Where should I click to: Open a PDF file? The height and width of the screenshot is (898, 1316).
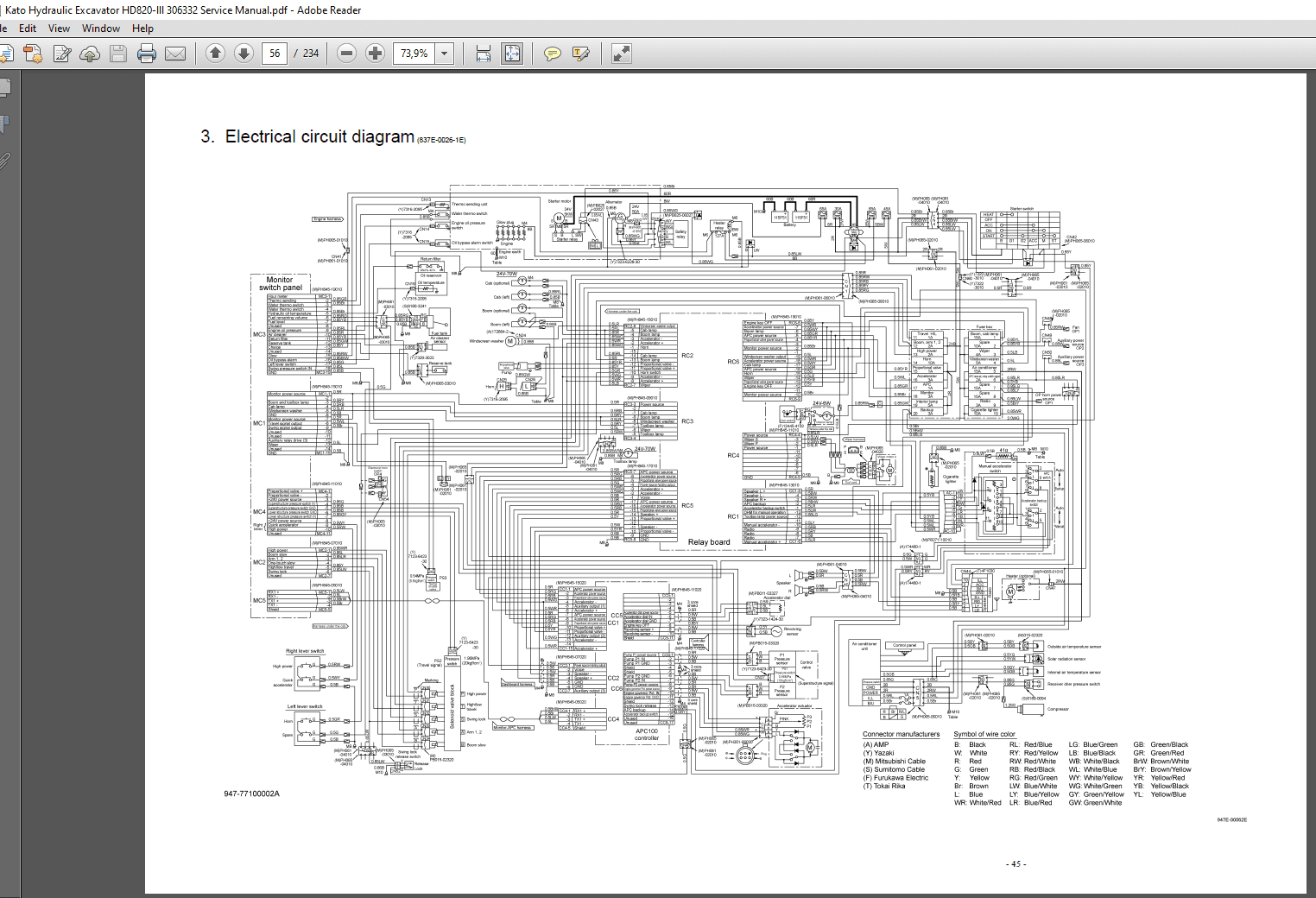(7, 53)
